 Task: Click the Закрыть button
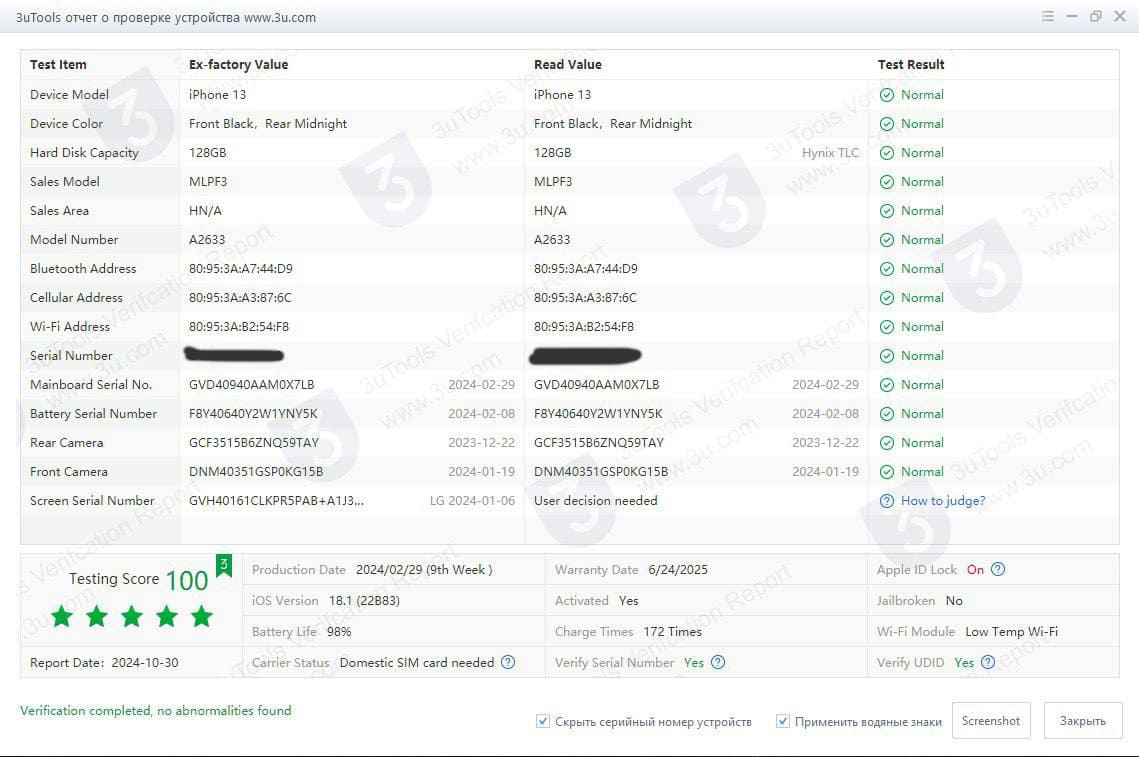(x=1082, y=721)
